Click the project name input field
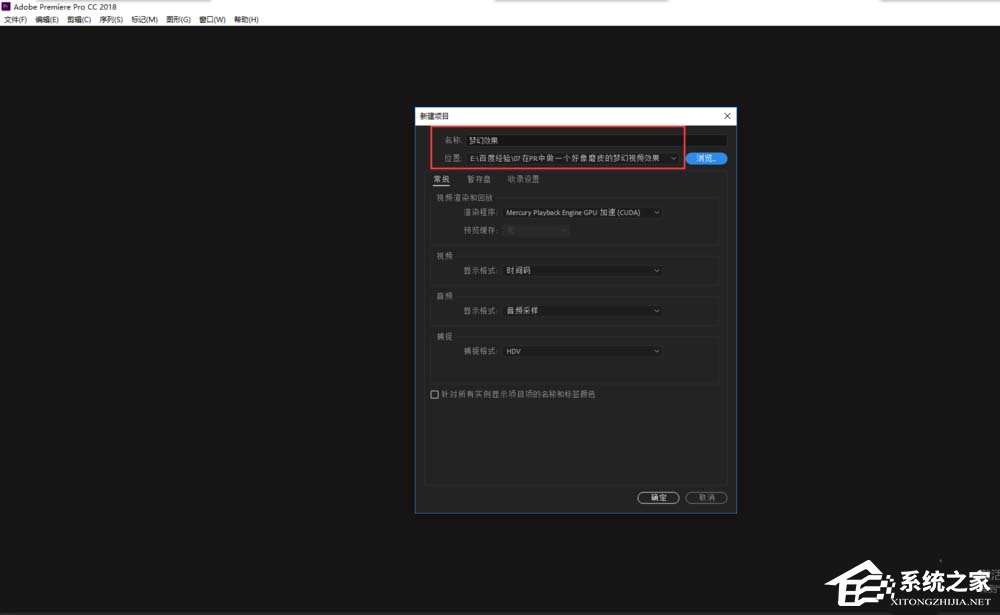Screen dimensions: 1000x615 596,140
